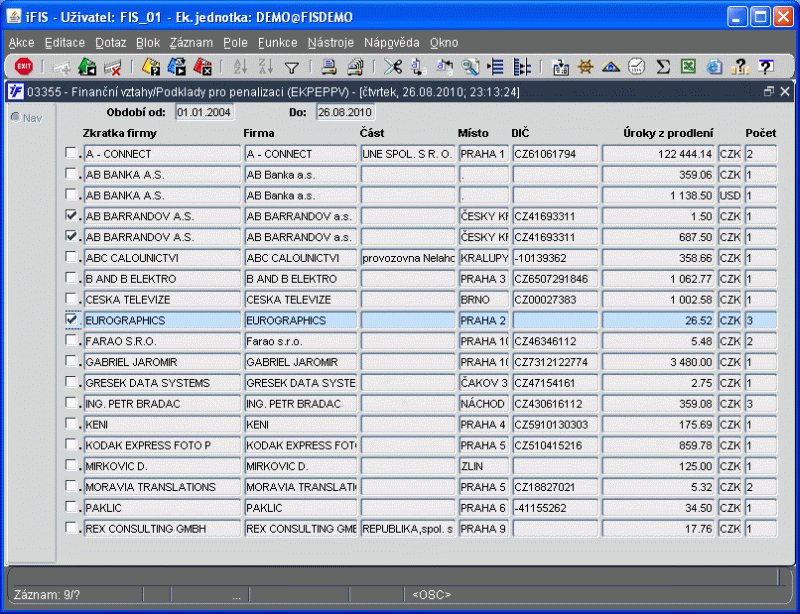Tick the checkbox for FARAO S.R.O.
The height and width of the screenshot is (614, 800).
pyautogui.click(x=71, y=340)
